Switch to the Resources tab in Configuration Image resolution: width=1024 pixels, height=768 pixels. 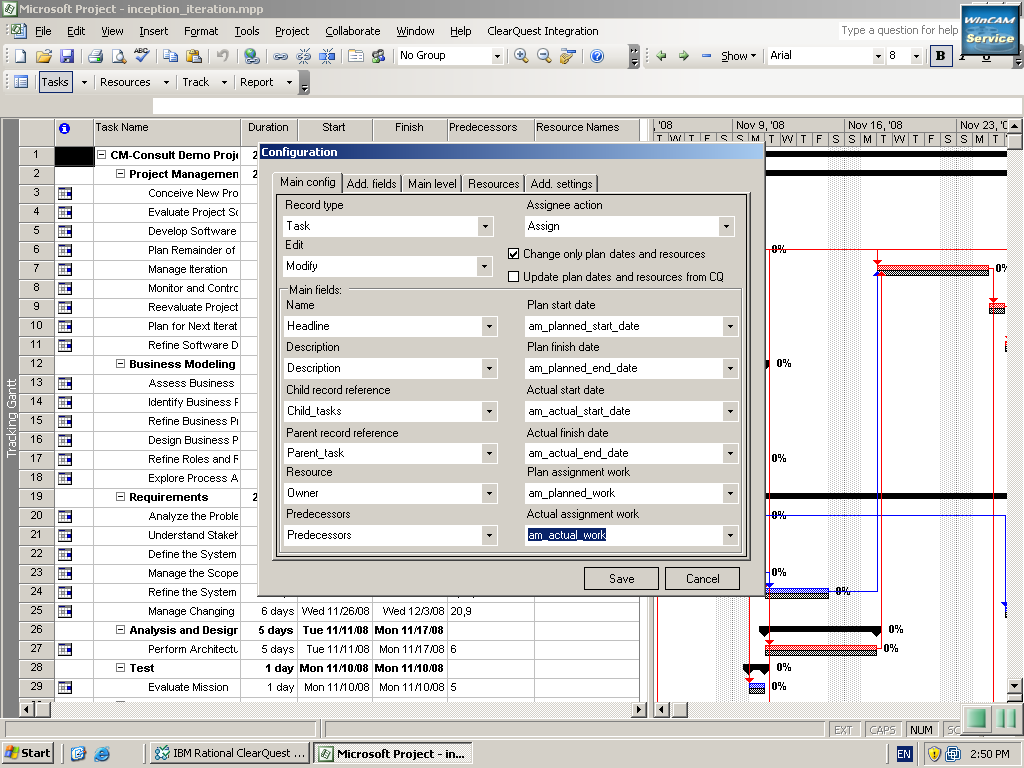point(493,184)
